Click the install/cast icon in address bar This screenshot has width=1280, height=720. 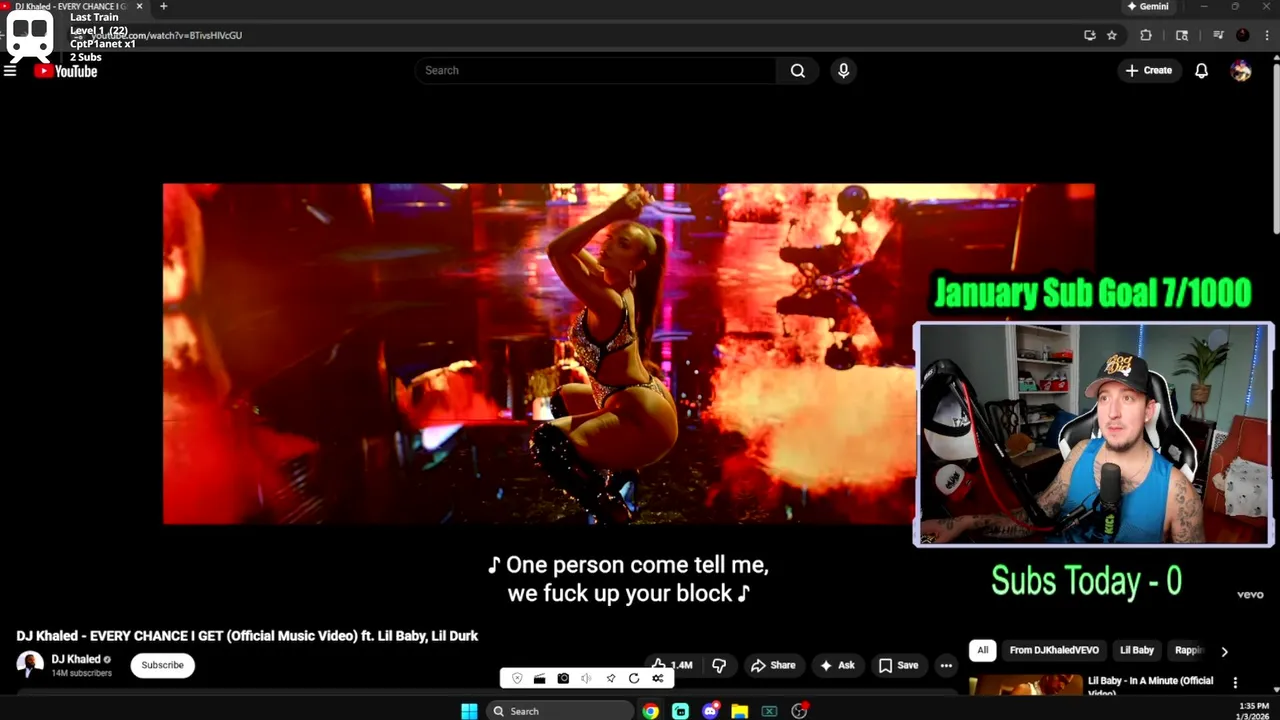pyautogui.click(x=1089, y=35)
